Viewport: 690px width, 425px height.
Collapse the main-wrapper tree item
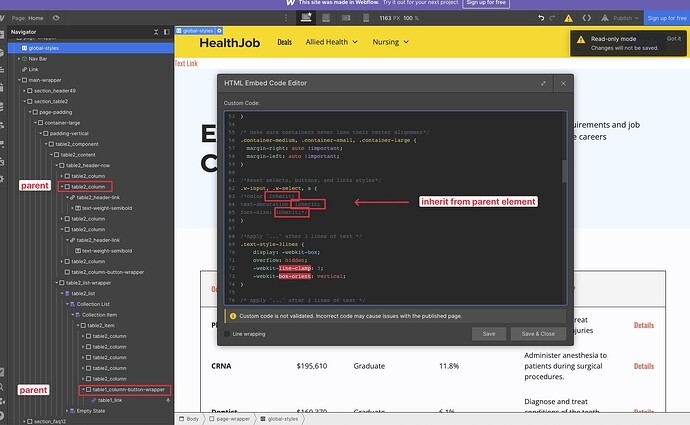(19, 80)
